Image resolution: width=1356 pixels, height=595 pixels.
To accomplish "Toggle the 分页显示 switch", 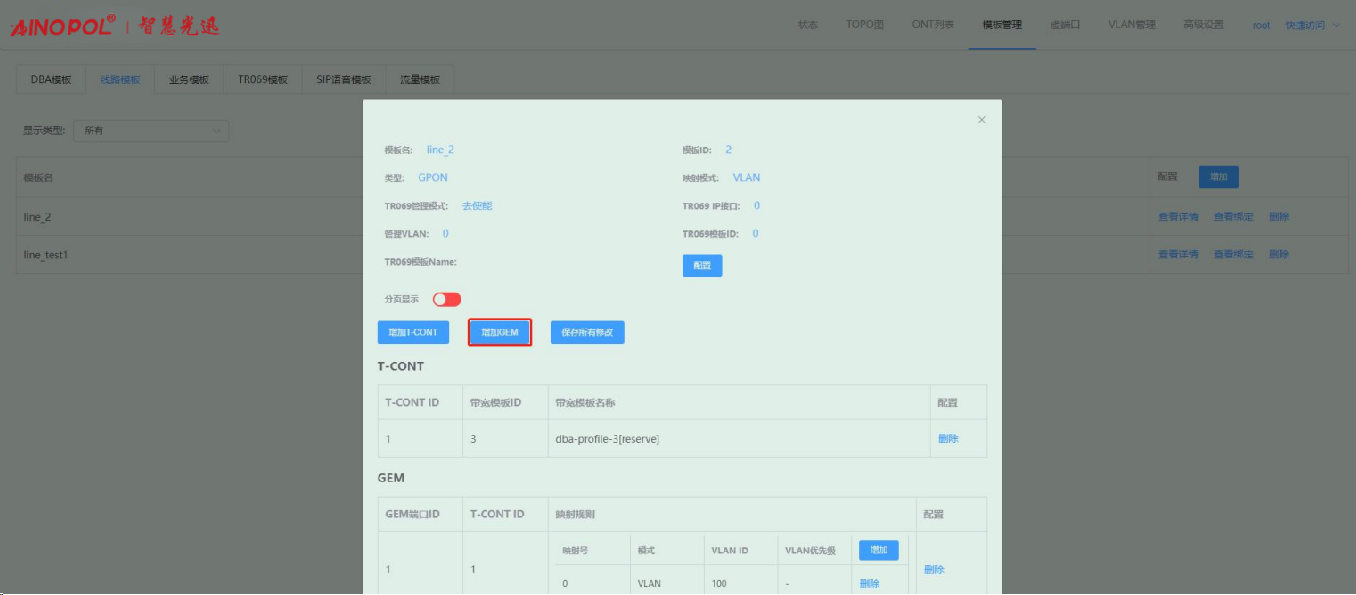I will coord(447,299).
